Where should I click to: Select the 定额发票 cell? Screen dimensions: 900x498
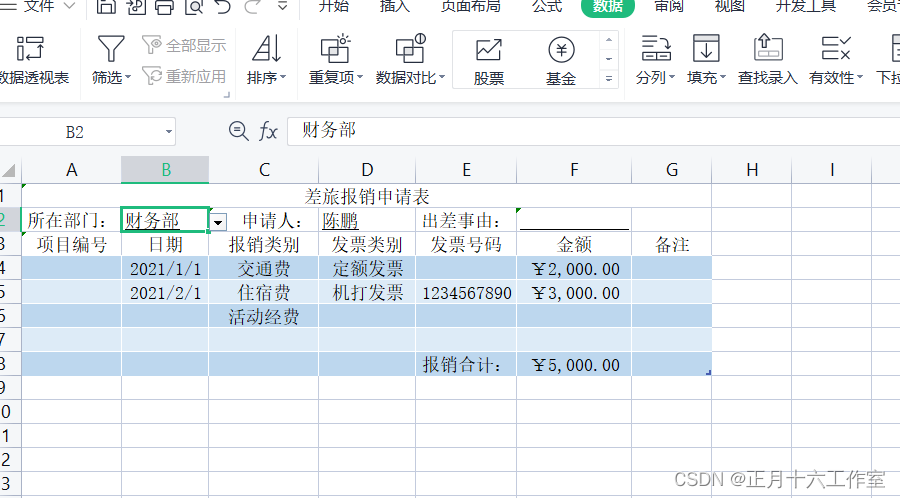point(367,269)
